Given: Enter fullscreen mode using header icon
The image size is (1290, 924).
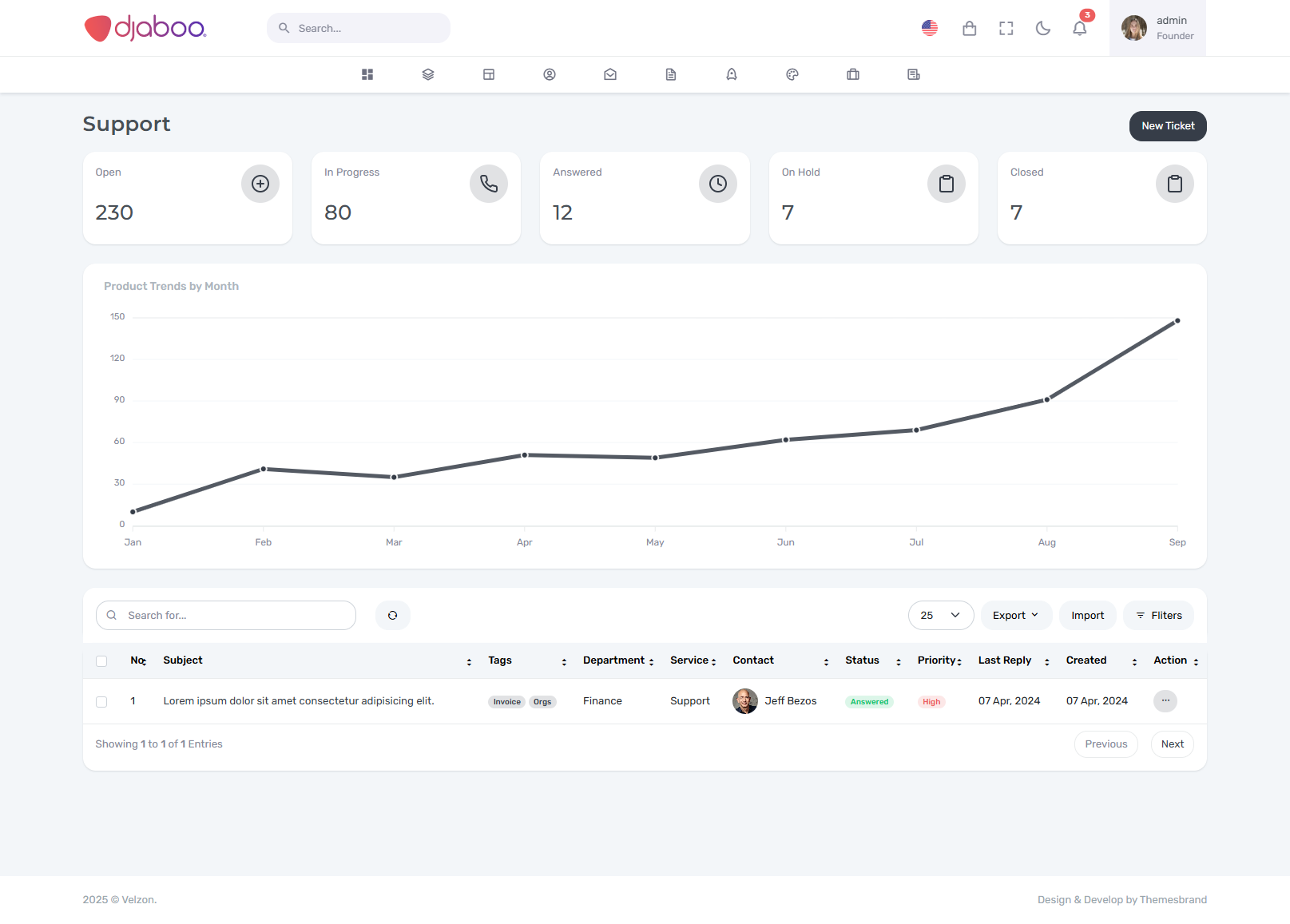Looking at the screenshot, I should click(x=1006, y=29).
